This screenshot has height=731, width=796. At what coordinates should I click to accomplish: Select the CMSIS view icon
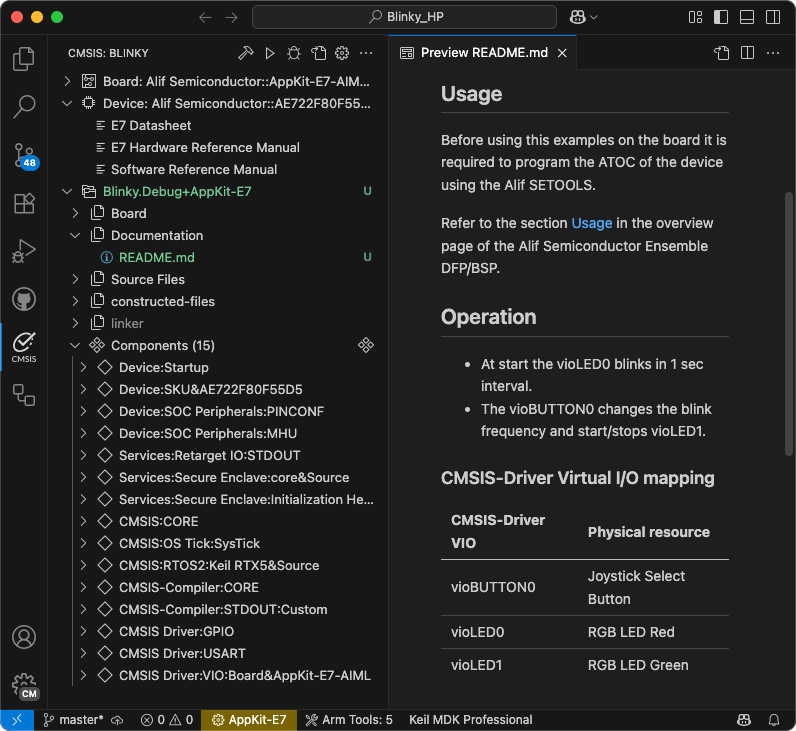pyautogui.click(x=24, y=347)
